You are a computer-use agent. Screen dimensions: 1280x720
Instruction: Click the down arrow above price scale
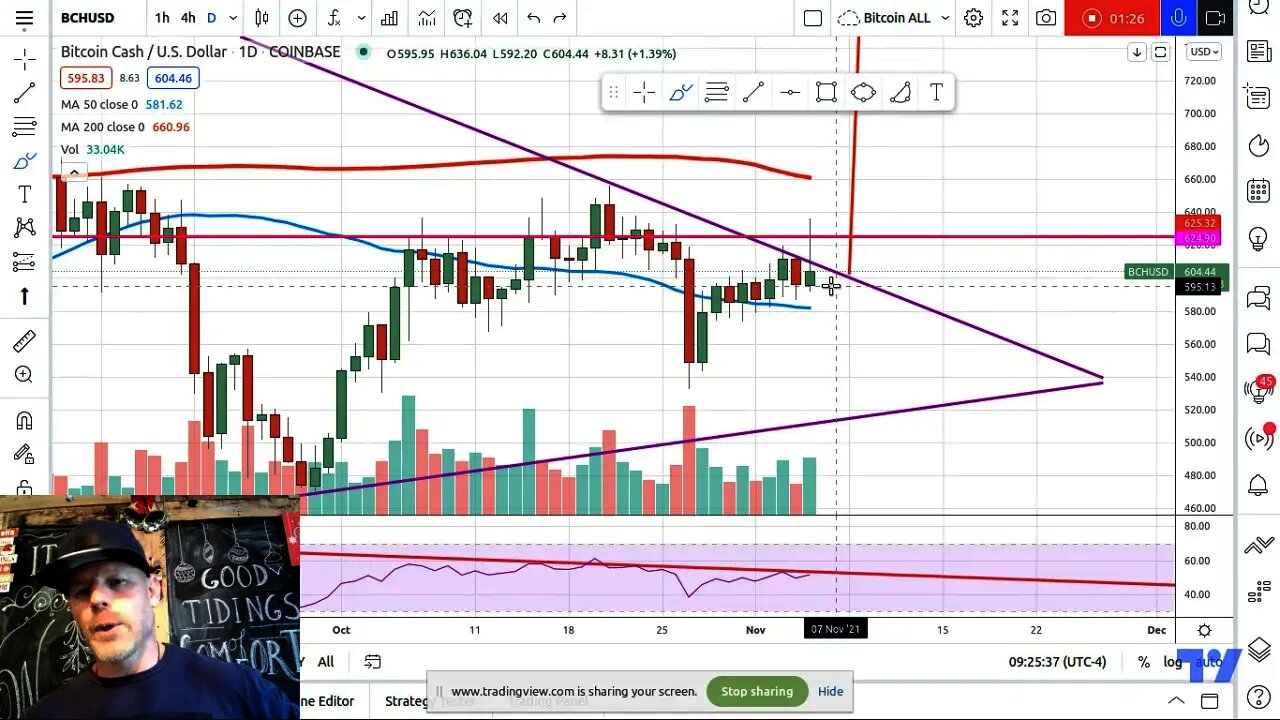tap(1136, 52)
